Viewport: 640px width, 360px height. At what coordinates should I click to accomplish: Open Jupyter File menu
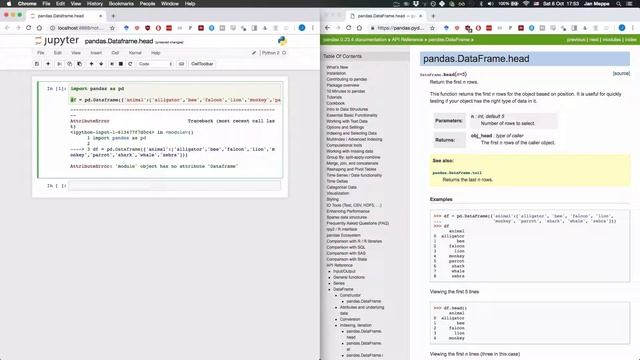pos(40,53)
